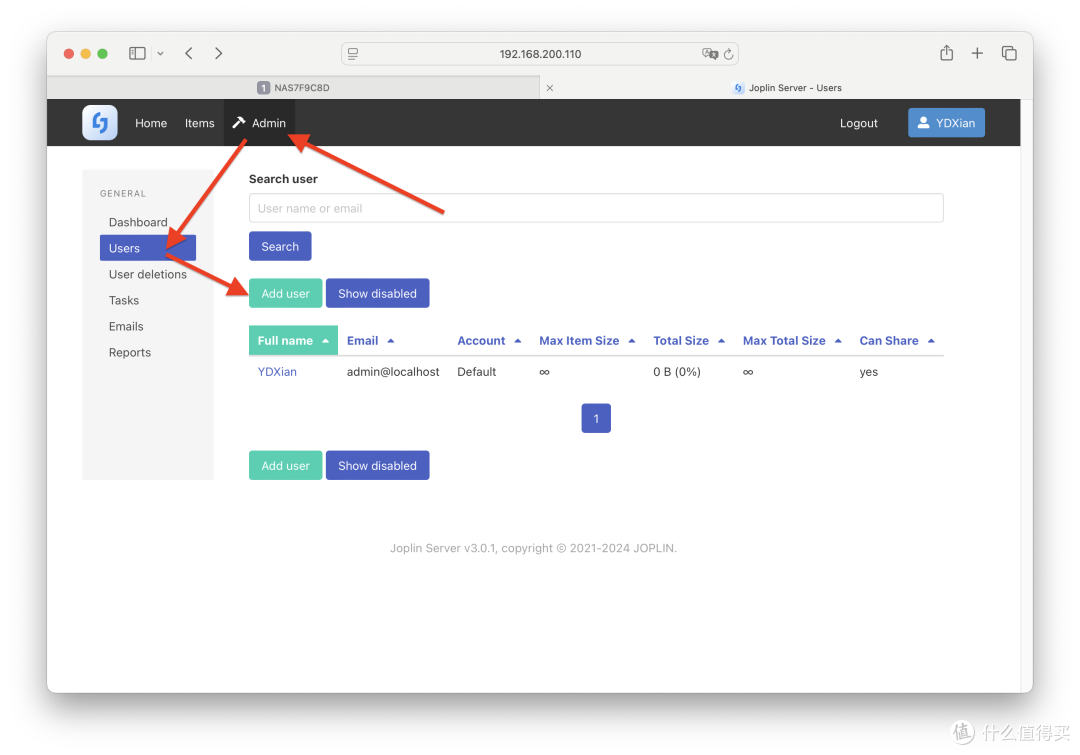1080x755 pixels.
Task: Click the GENERAL sidebar heading
Action: point(123,194)
